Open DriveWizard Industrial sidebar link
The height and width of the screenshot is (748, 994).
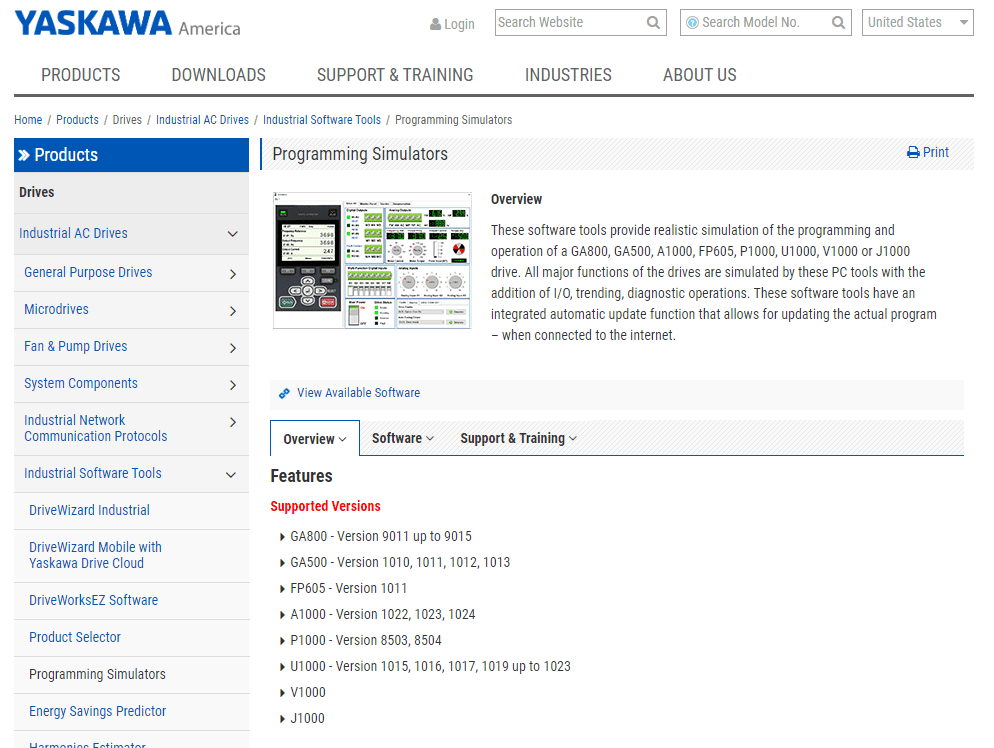pos(89,510)
